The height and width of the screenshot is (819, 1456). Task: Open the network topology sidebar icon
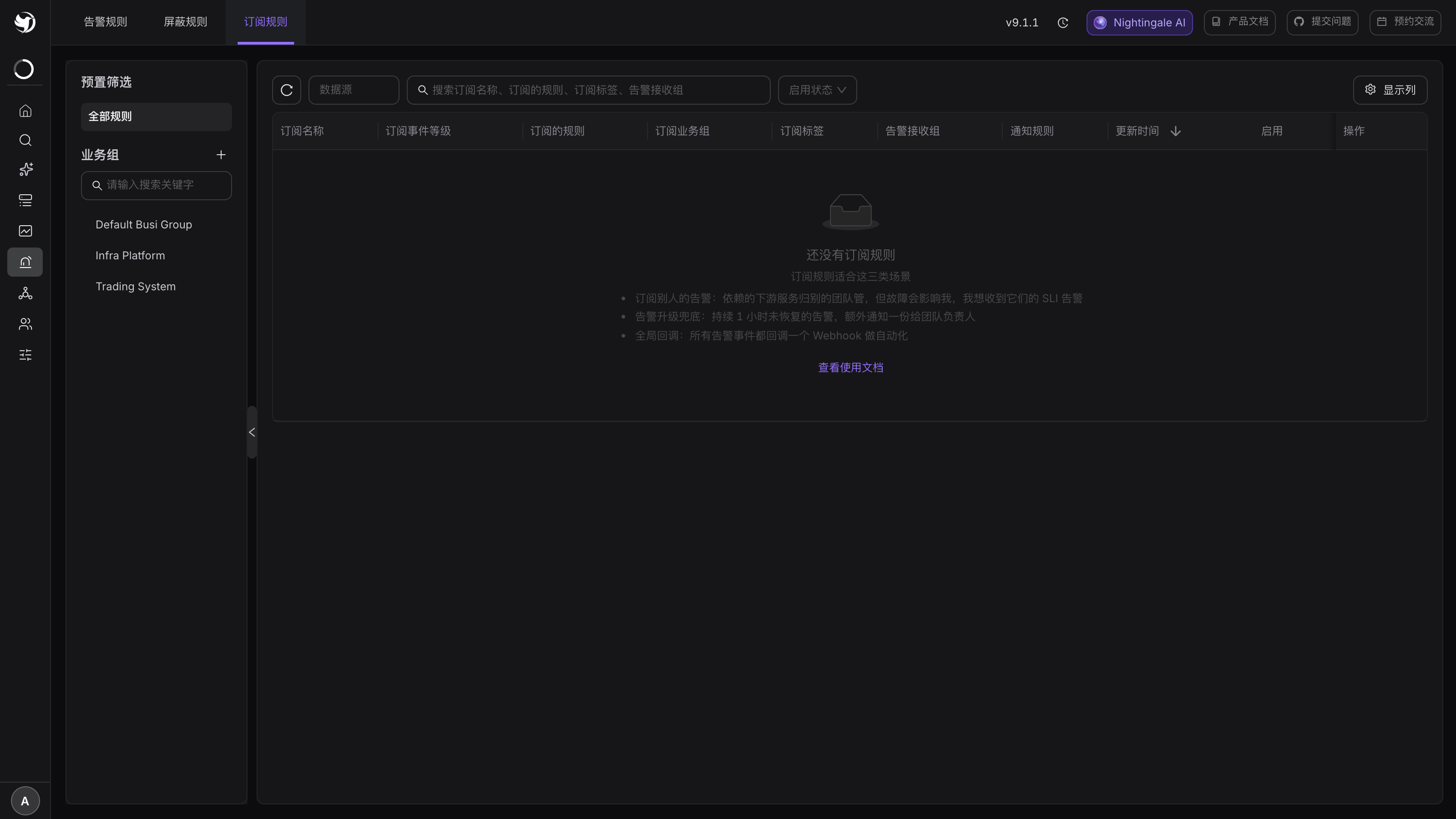tap(25, 293)
